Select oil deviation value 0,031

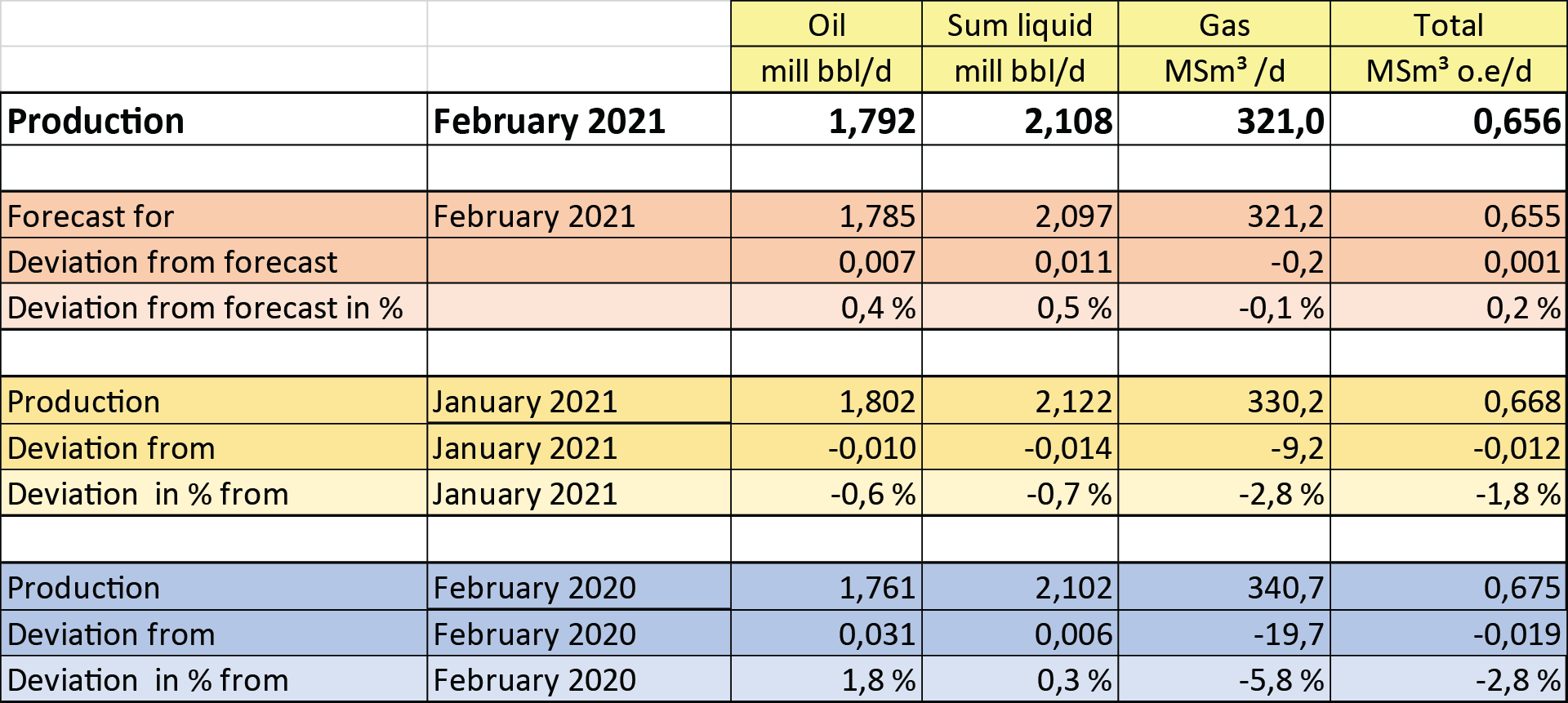tap(826, 634)
